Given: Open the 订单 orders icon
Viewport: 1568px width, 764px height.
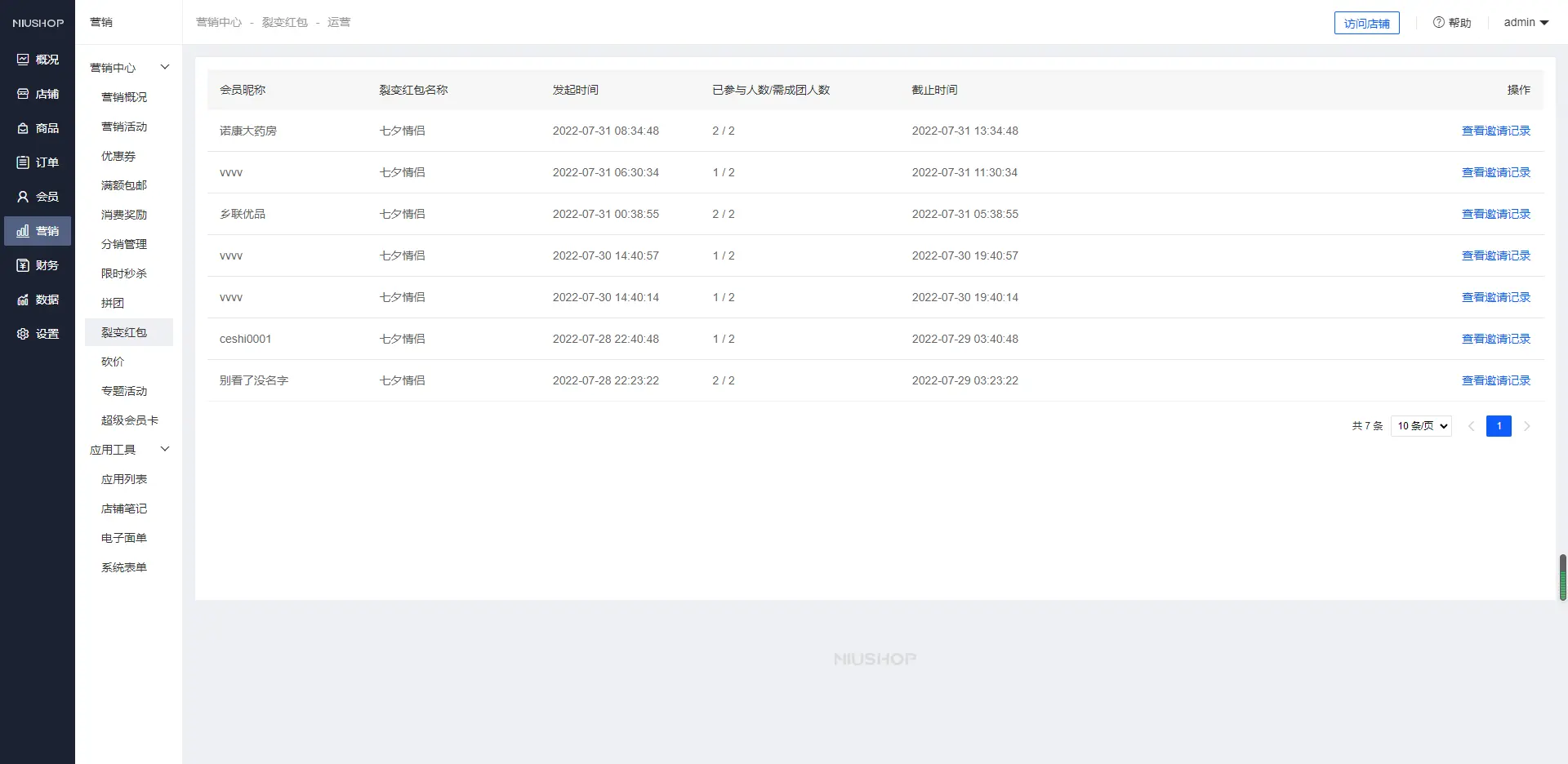Looking at the screenshot, I should click(x=23, y=162).
